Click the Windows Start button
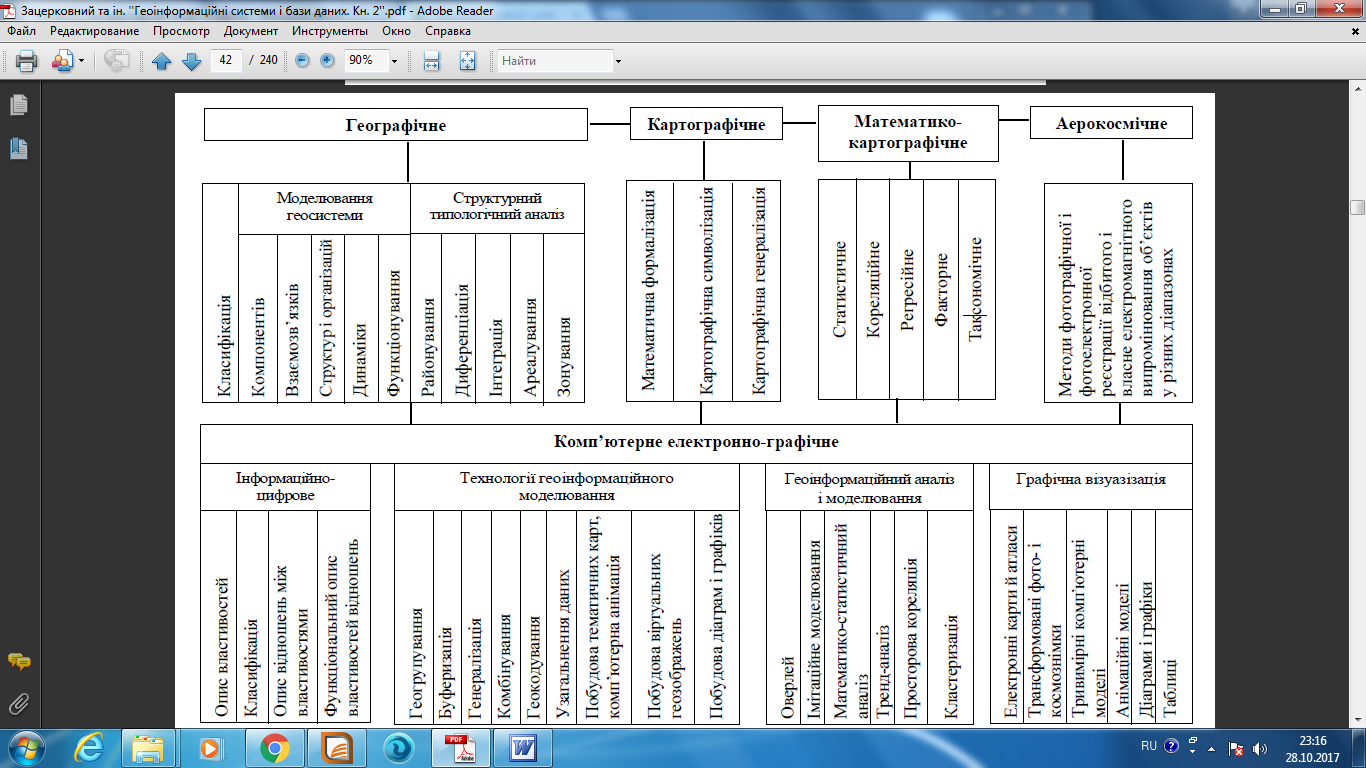 coord(27,748)
